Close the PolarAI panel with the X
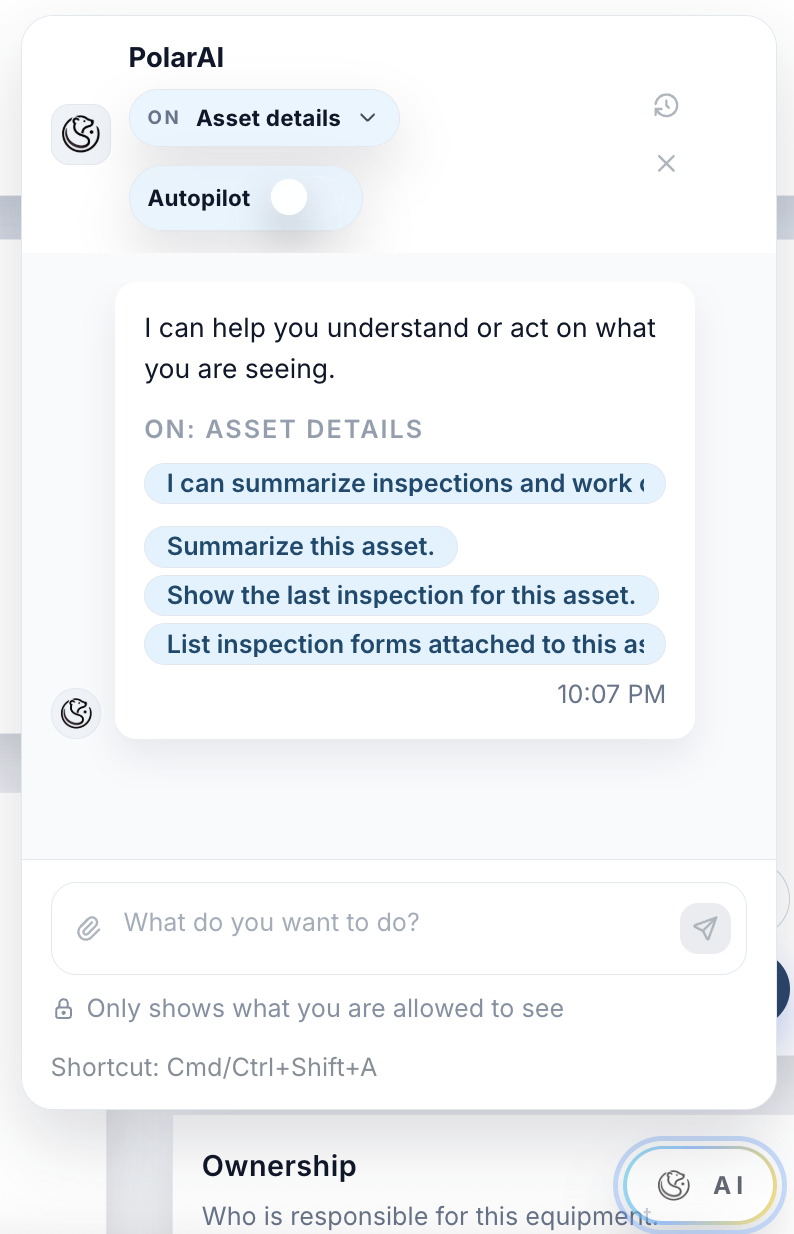 pyautogui.click(x=666, y=163)
